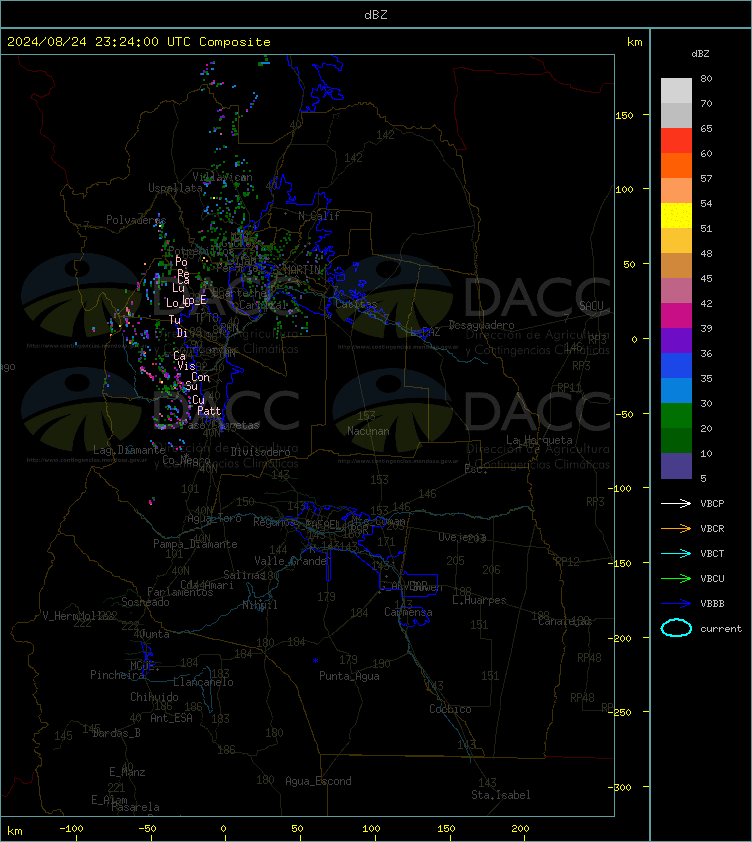Click the '200' tick on bottom axis
The height and width of the screenshot is (842, 752).
click(x=520, y=829)
